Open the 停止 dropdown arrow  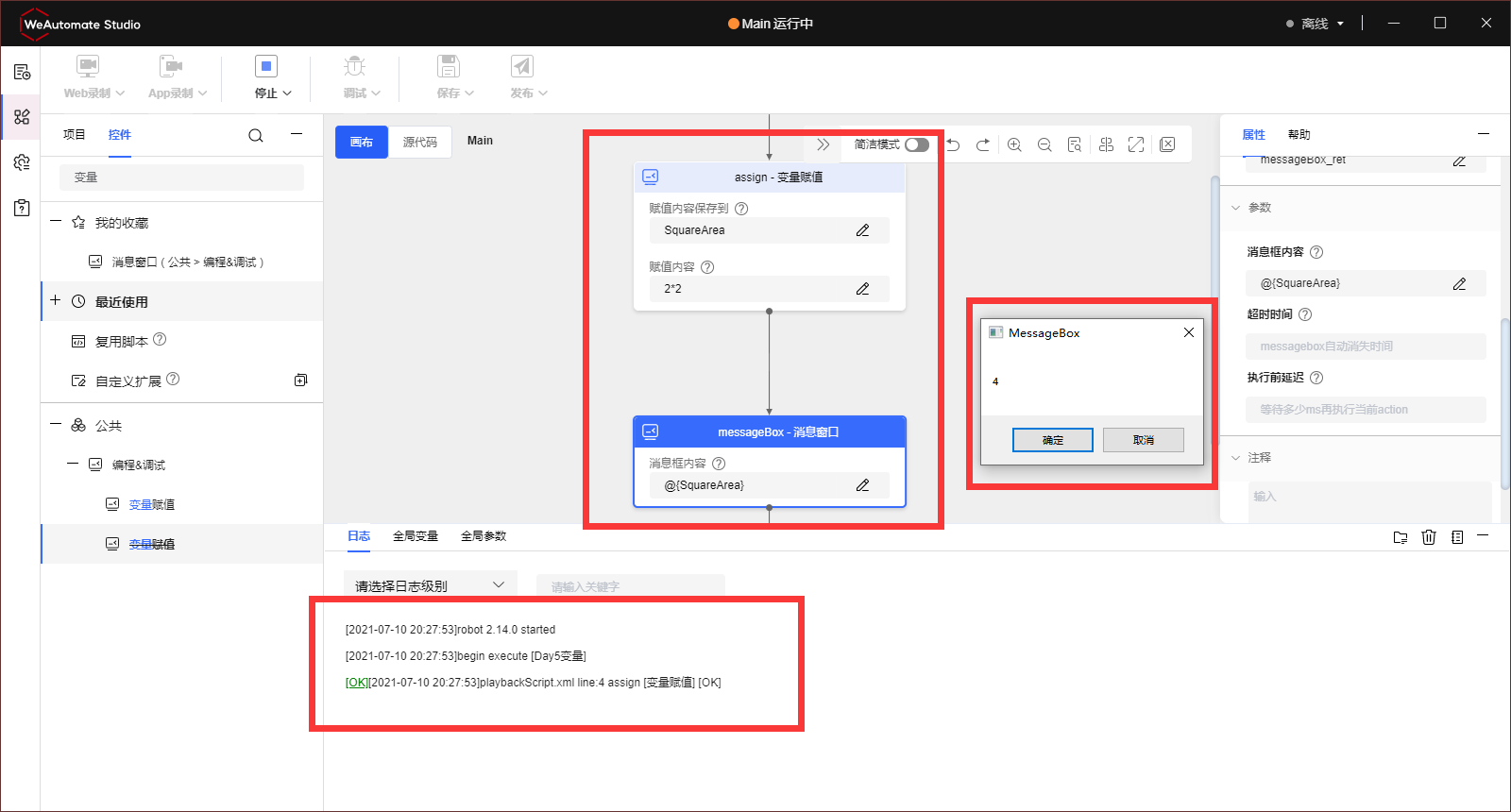[287, 93]
